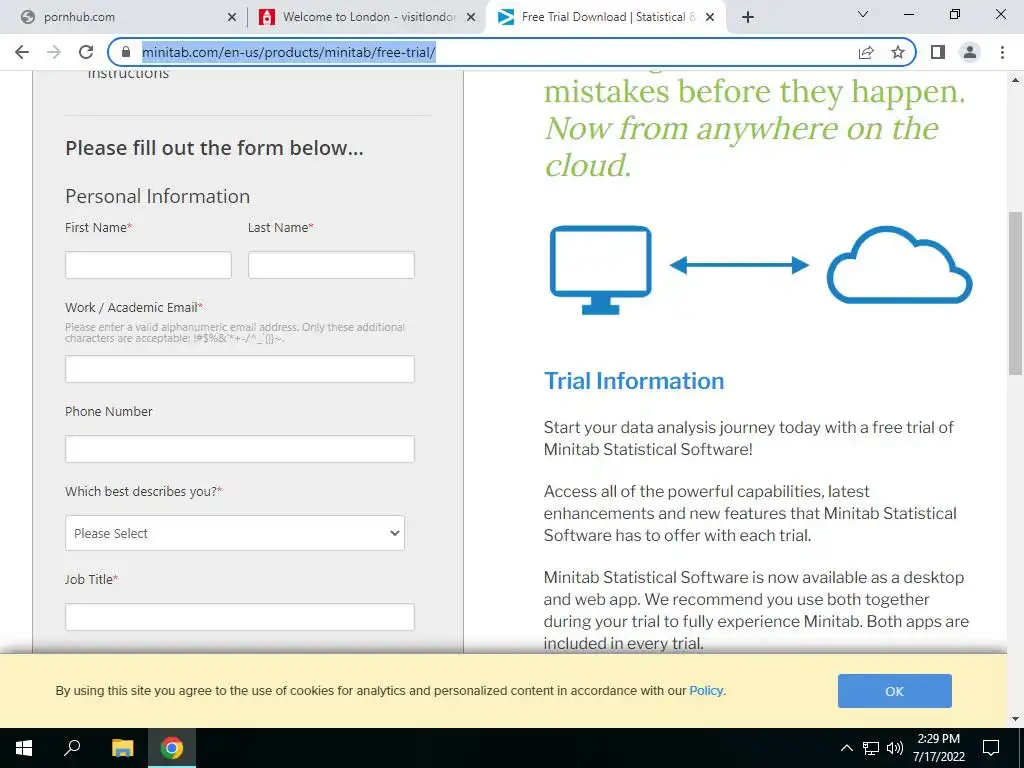Focus the Work / Academic Email field
This screenshot has height=768, width=1024.
tap(240, 369)
